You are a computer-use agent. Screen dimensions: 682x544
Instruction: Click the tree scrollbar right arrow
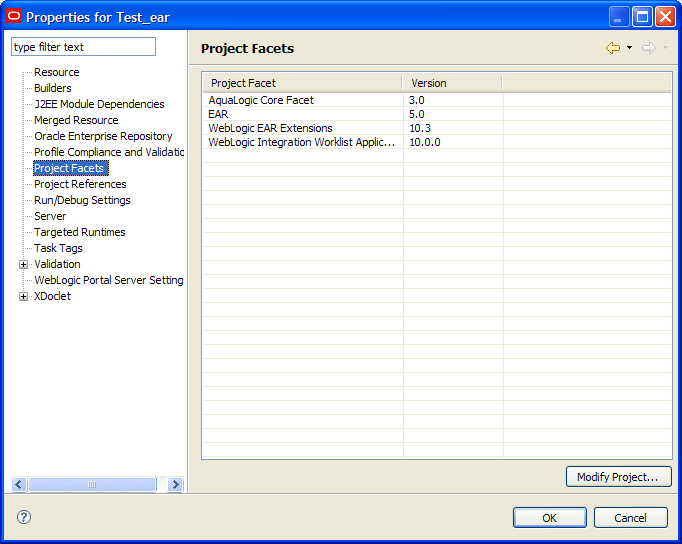(175, 484)
